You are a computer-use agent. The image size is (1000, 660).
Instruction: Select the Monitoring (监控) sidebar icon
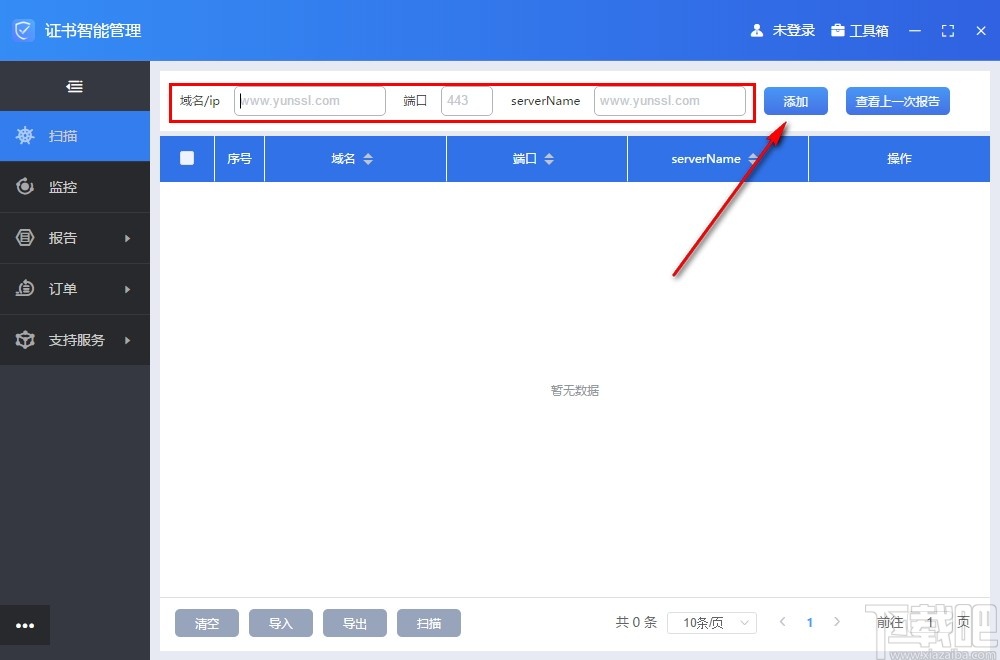(25, 187)
